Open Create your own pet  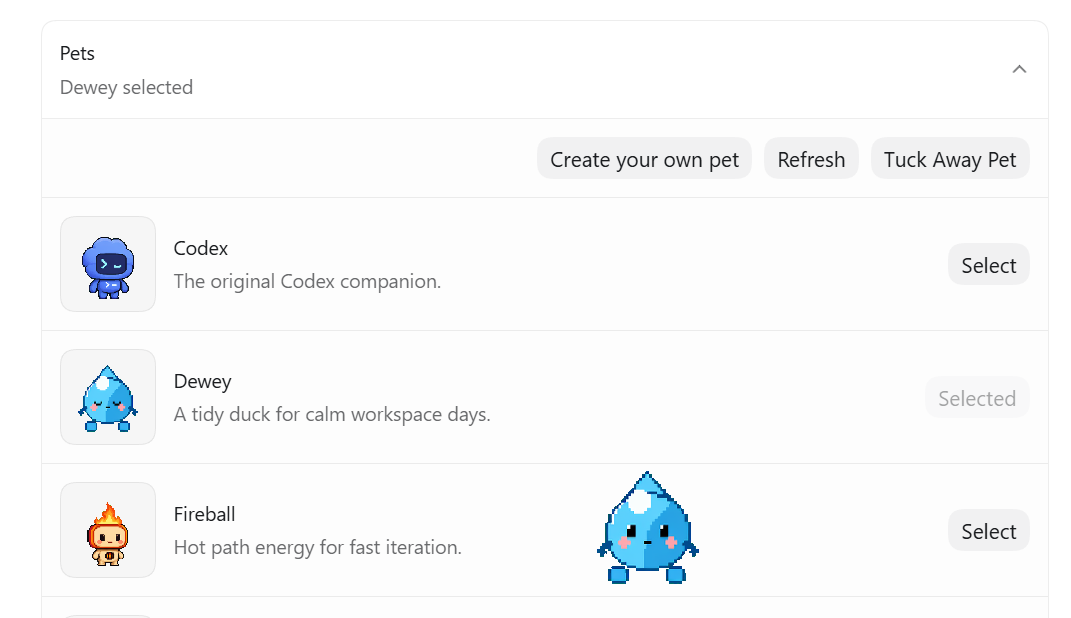click(644, 158)
